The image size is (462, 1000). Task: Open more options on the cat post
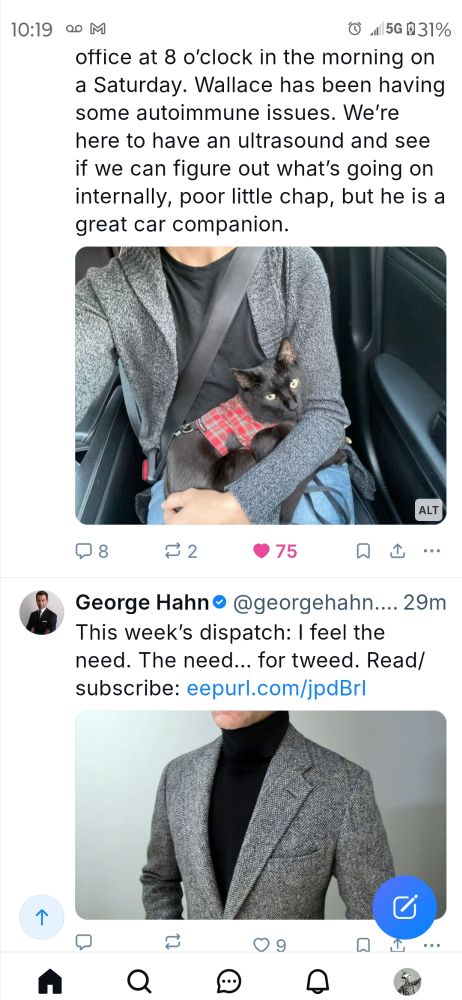[x=432, y=551]
